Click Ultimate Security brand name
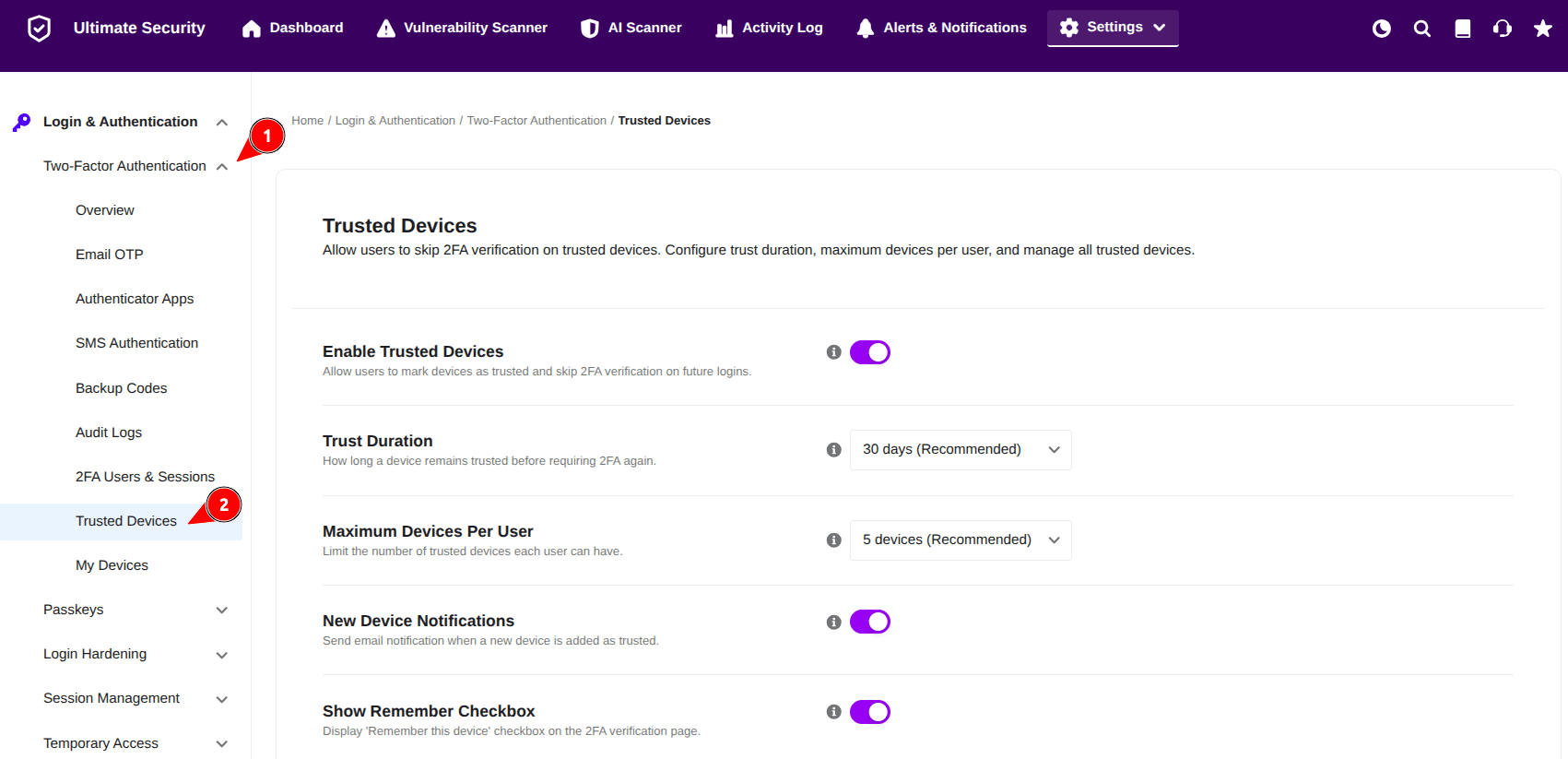The image size is (1568, 759). click(x=139, y=29)
